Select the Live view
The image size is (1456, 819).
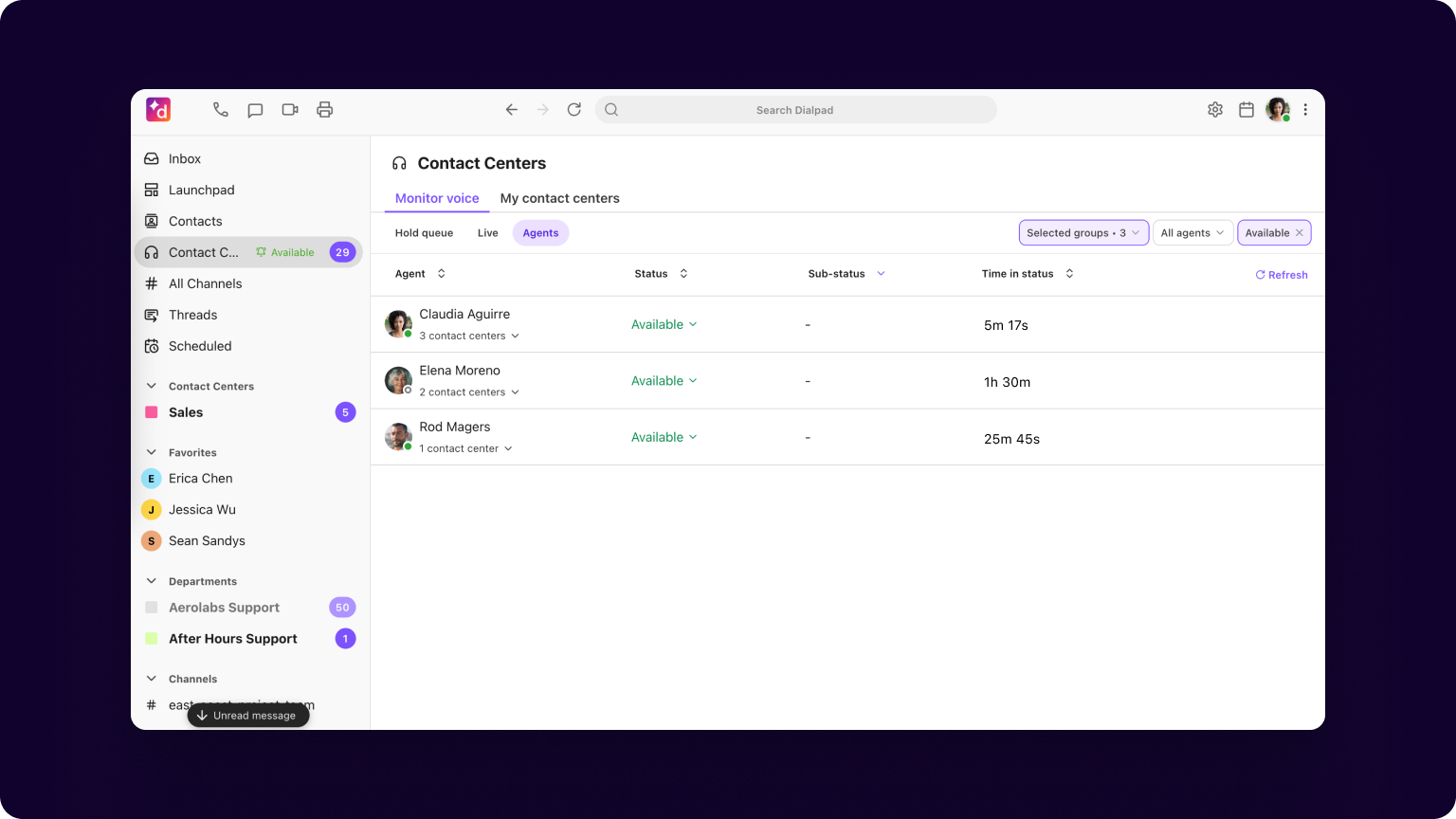488,233
